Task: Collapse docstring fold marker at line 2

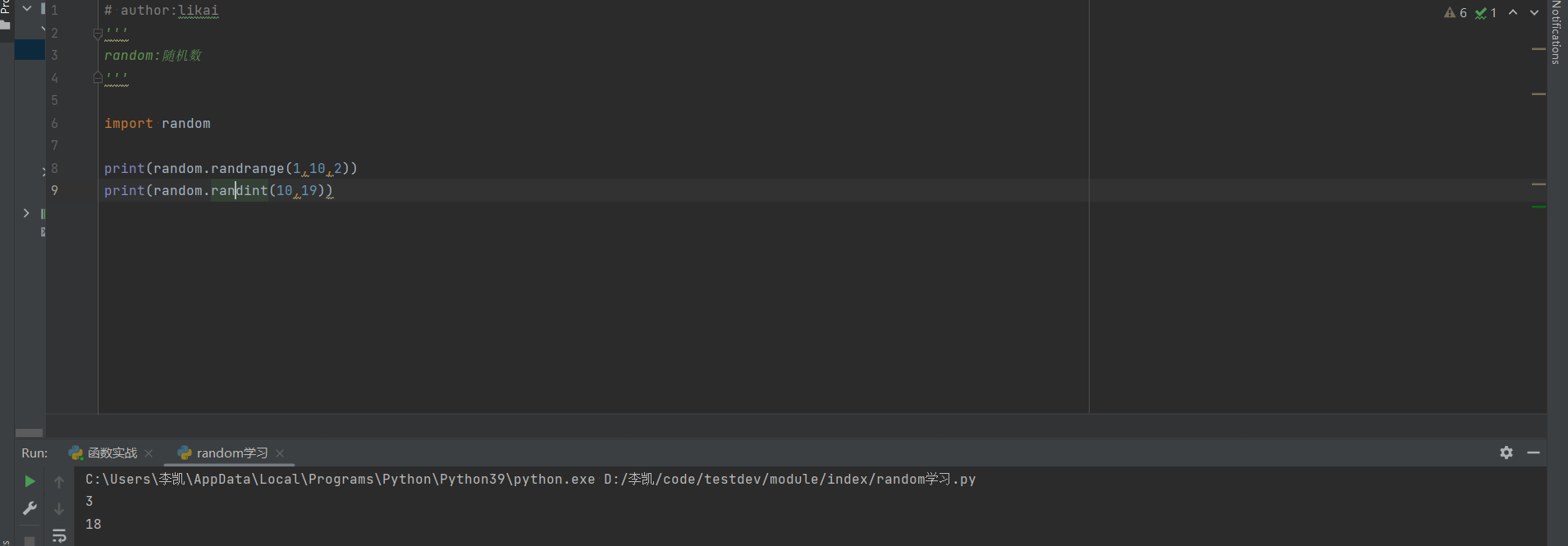Action: pos(98,34)
